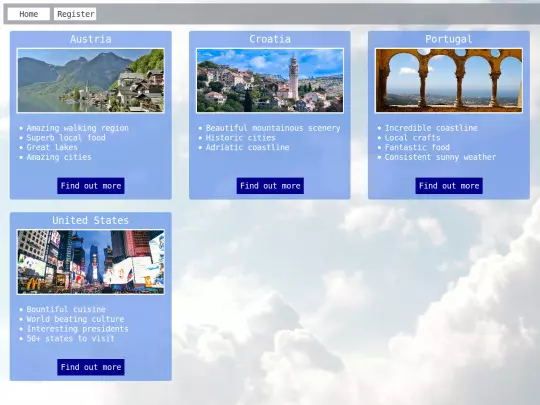Click the text 'Superb local food'
The height and width of the screenshot is (405, 540).
pos(66,138)
